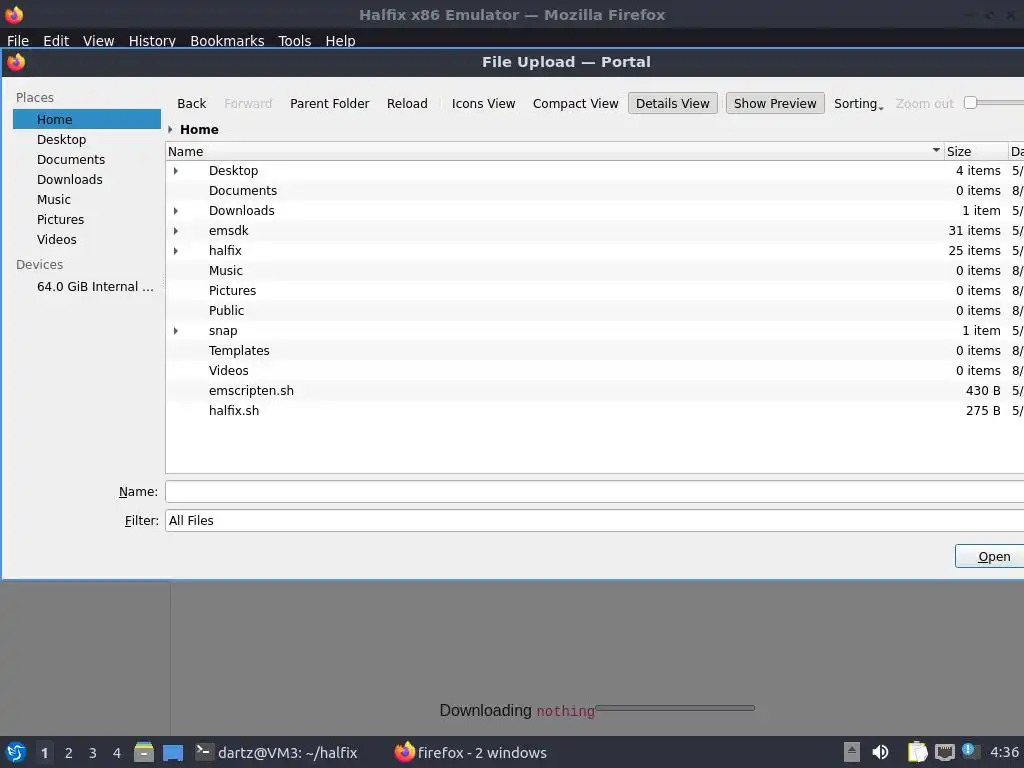Select Videos in Places sidebar
Image resolution: width=1024 pixels, height=768 pixels.
tap(87, 240)
